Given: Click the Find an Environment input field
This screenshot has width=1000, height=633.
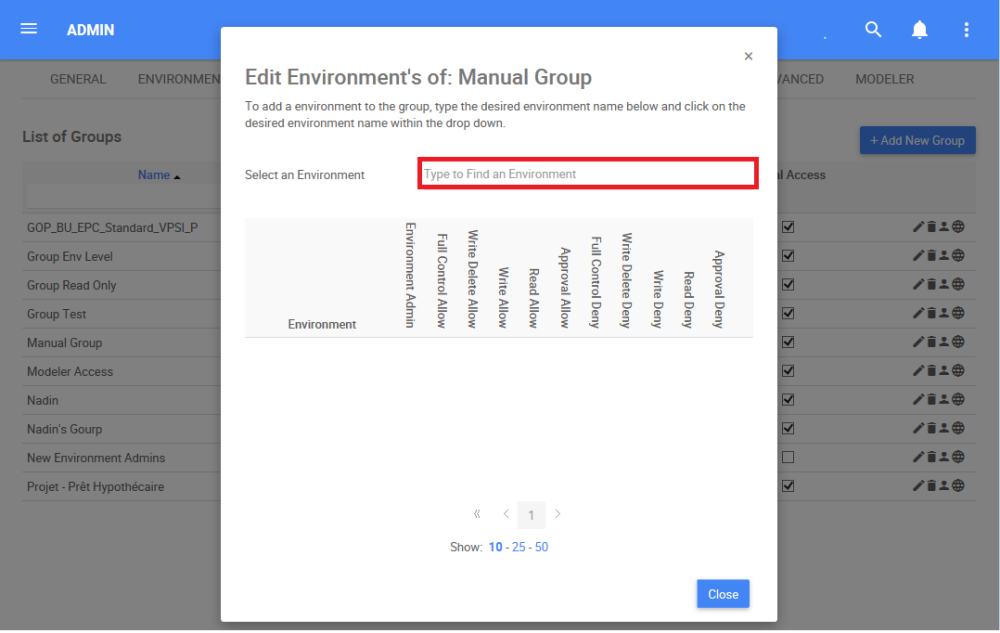Looking at the screenshot, I should pyautogui.click(x=587, y=174).
